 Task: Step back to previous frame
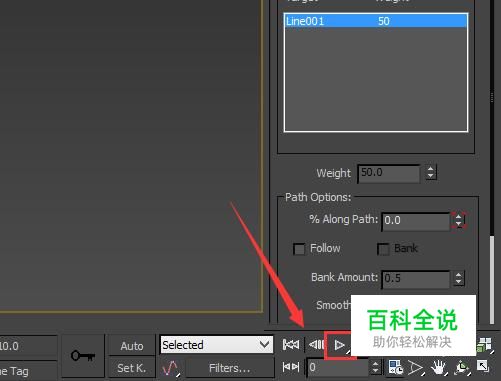pos(316,345)
